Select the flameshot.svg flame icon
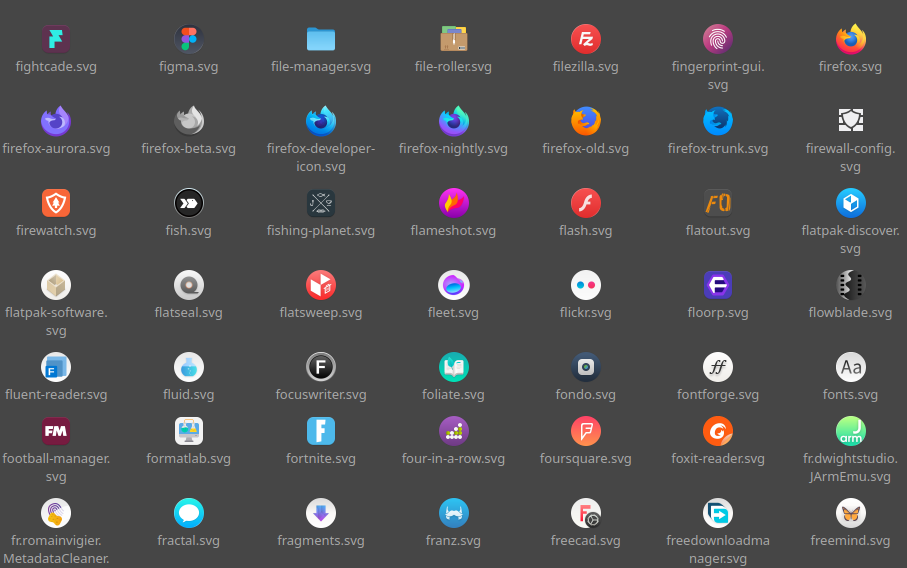 tap(454, 203)
